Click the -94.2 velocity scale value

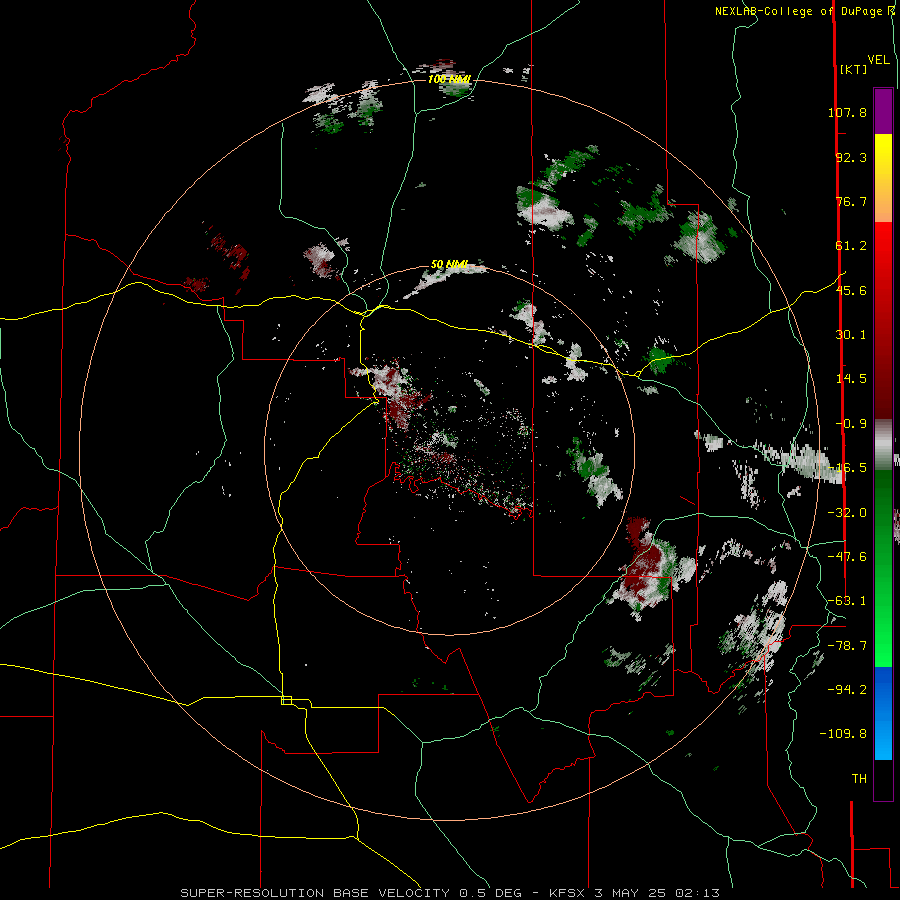click(x=847, y=690)
